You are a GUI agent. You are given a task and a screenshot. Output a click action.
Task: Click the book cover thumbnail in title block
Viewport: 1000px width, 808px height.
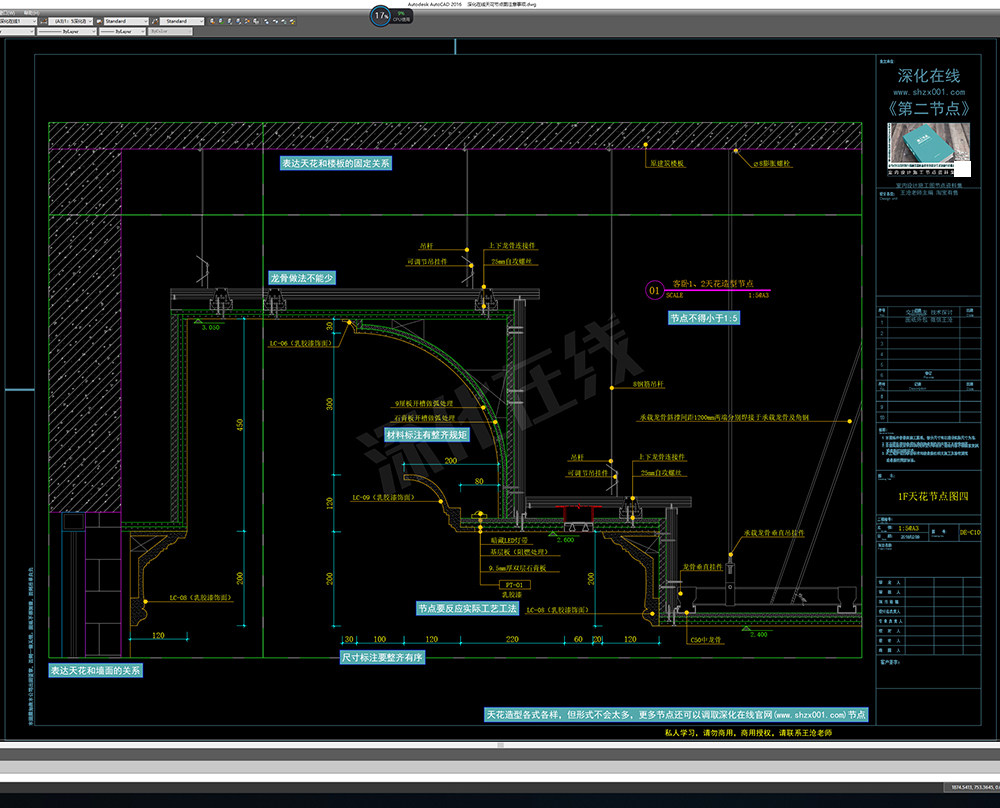pyautogui.click(x=929, y=149)
